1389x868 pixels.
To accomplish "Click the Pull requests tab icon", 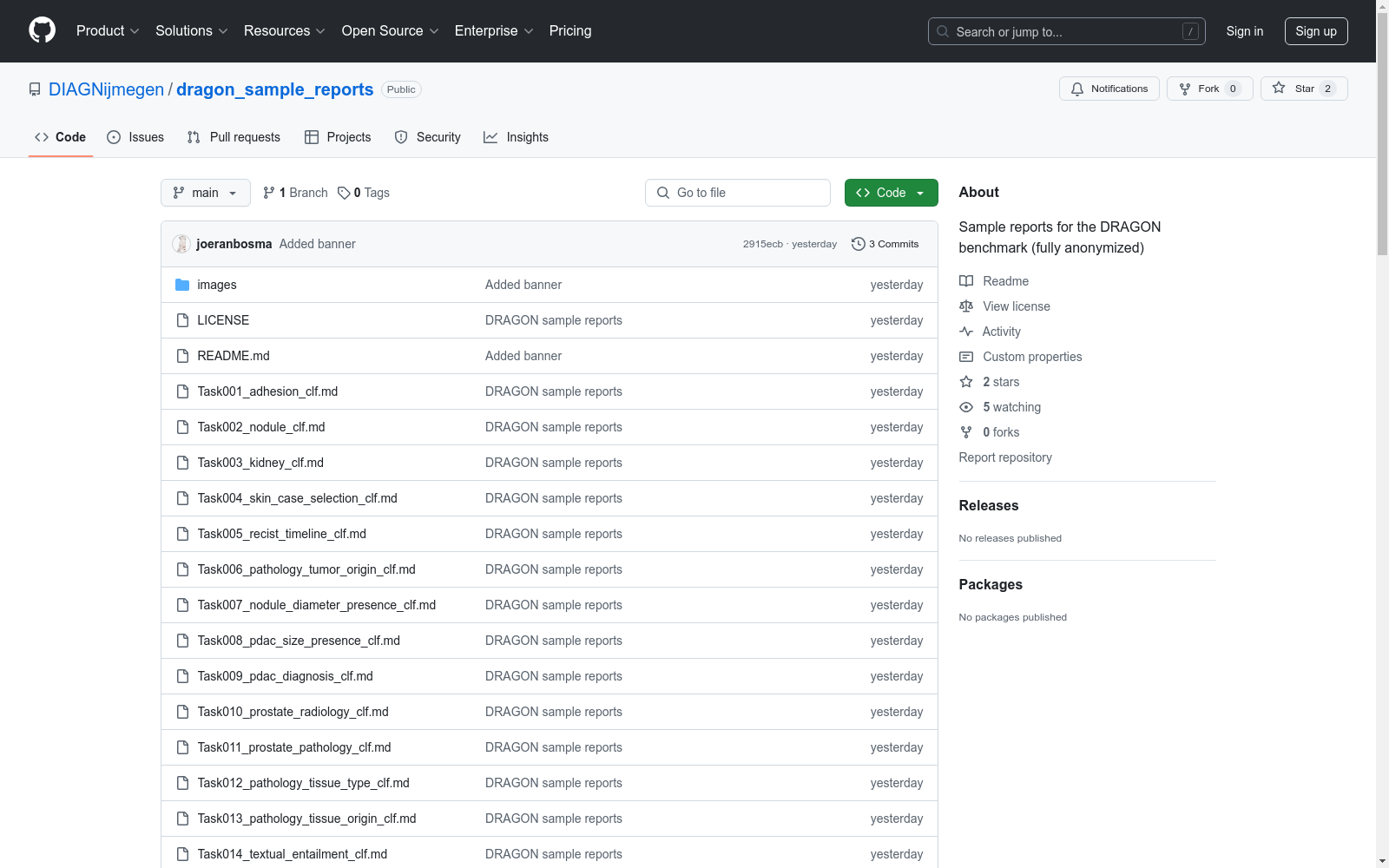I will [x=194, y=137].
